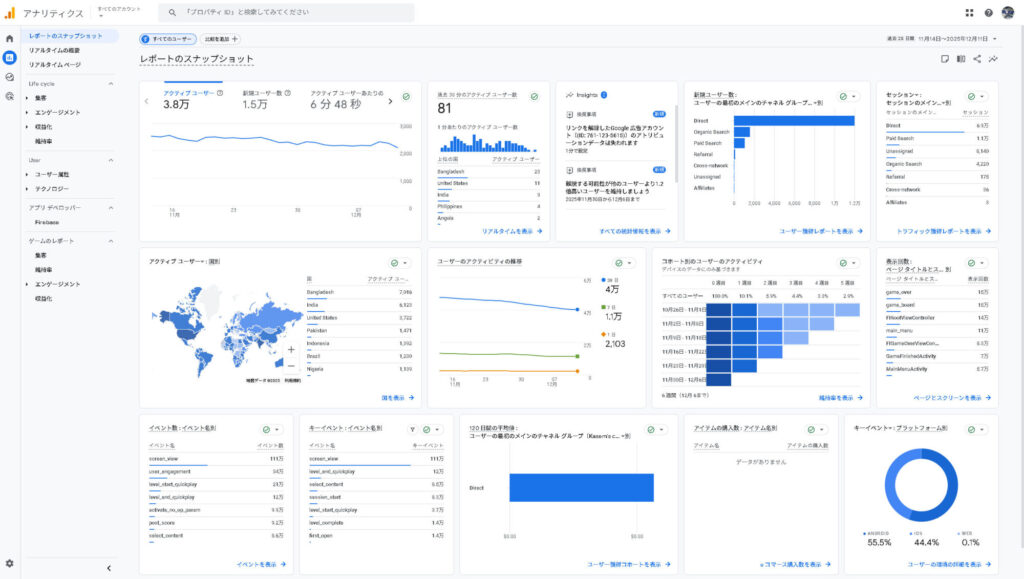The width and height of the screenshot is (1024, 579).
Task: Click the add note icon
Action: tap(944, 58)
